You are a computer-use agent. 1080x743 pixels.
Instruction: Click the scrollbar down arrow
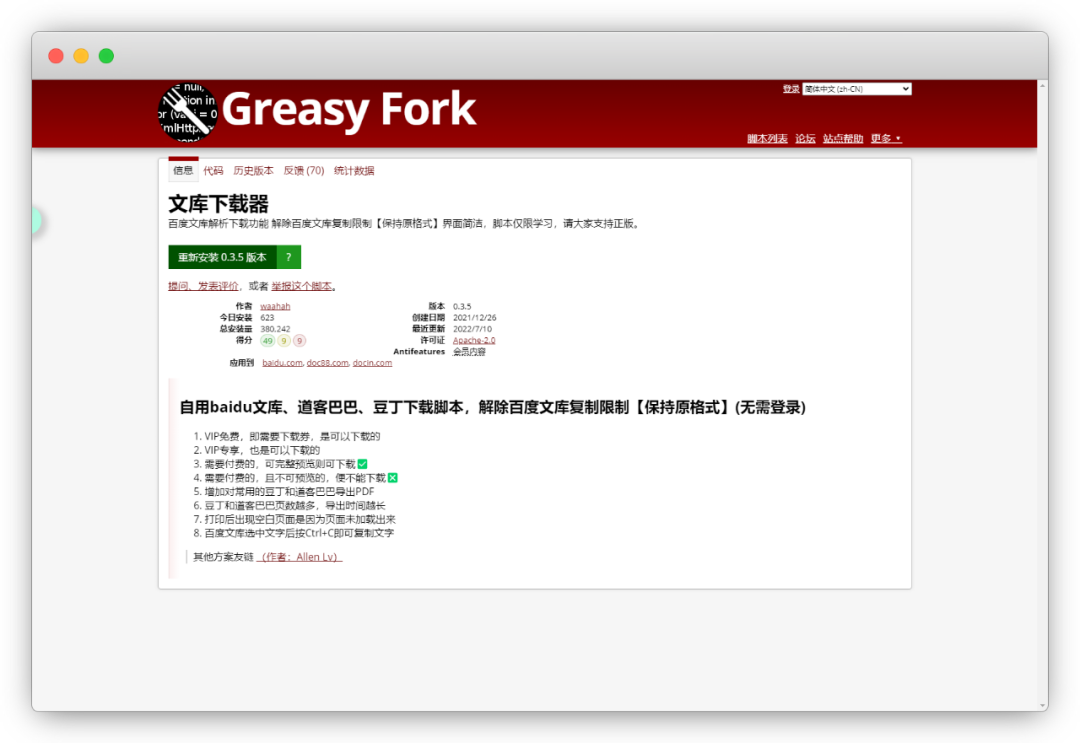coord(1043,706)
